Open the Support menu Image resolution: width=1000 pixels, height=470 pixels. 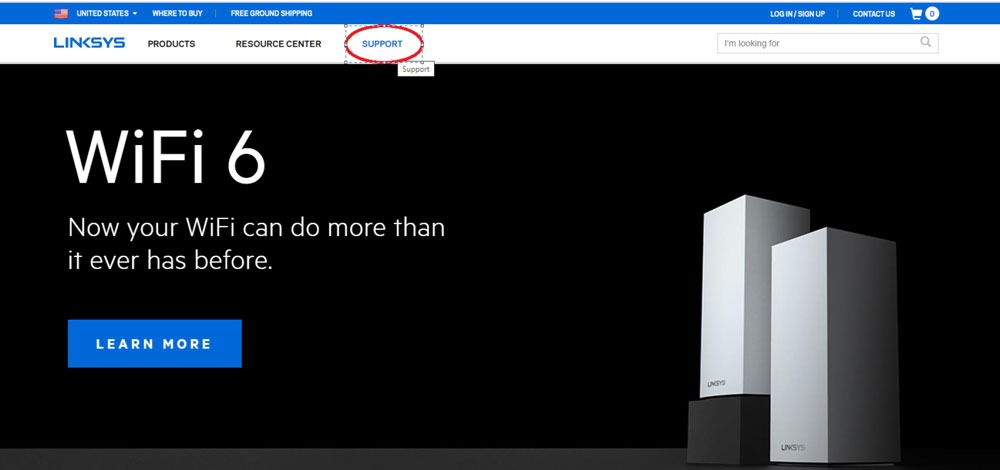click(x=383, y=44)
